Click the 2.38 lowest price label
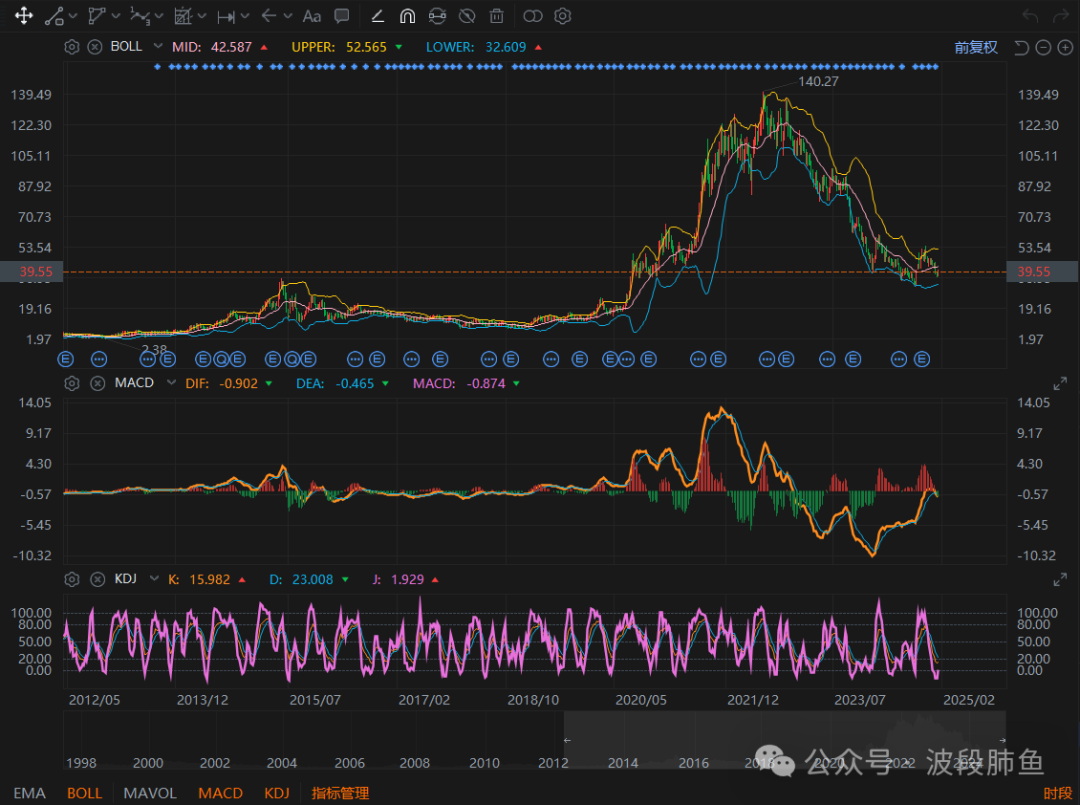 coord(154,350)
